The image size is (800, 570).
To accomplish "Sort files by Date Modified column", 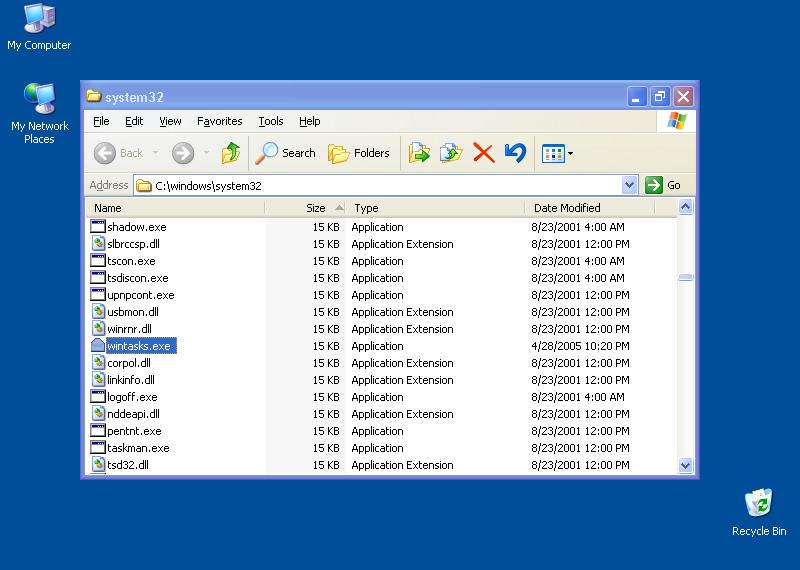I will [x=567, y=208].
